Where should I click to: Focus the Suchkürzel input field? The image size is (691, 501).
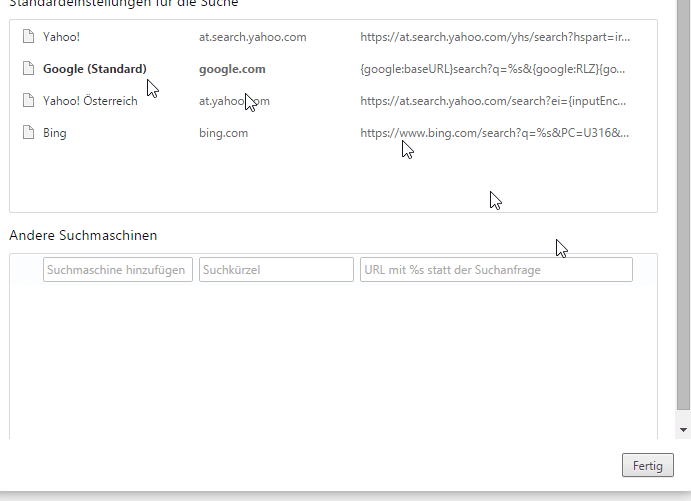[x=276, y=270]
